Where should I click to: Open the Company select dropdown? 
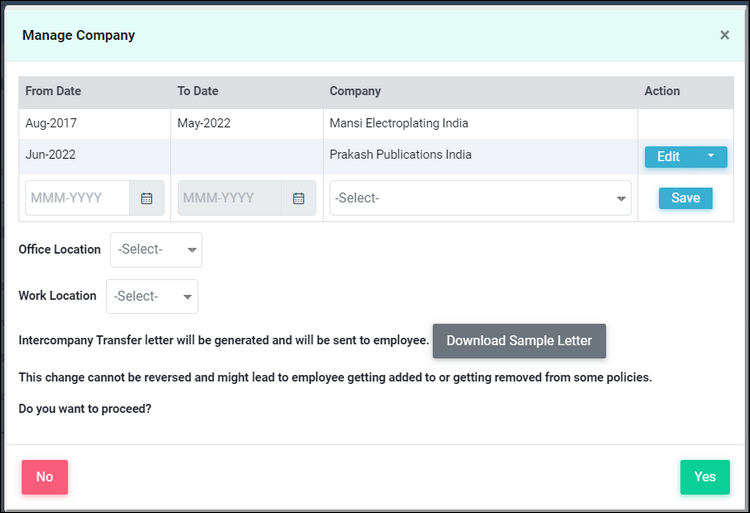pyautogui.click(x=480, y=198)
